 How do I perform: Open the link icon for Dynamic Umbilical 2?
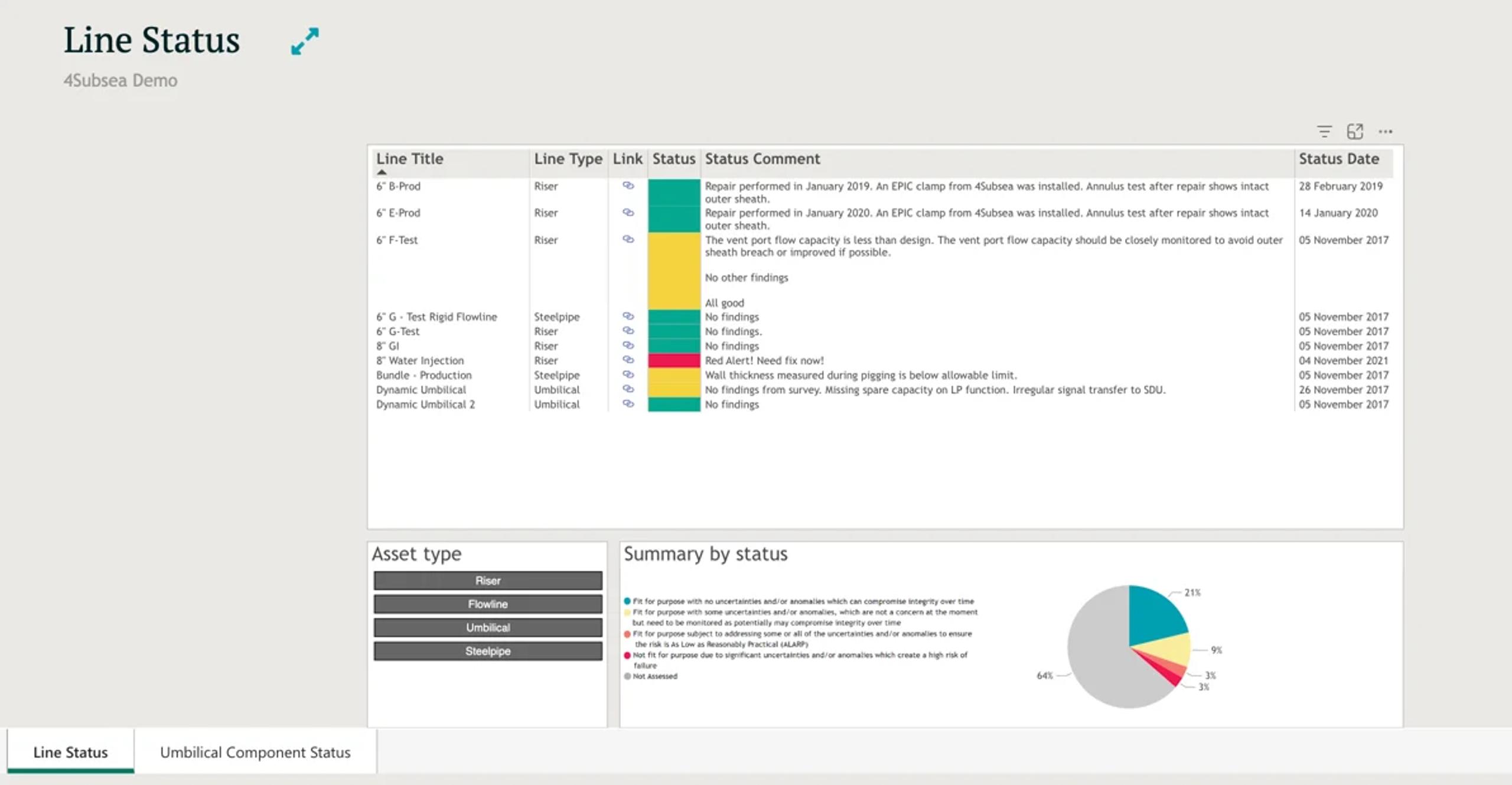pos(628,404)
